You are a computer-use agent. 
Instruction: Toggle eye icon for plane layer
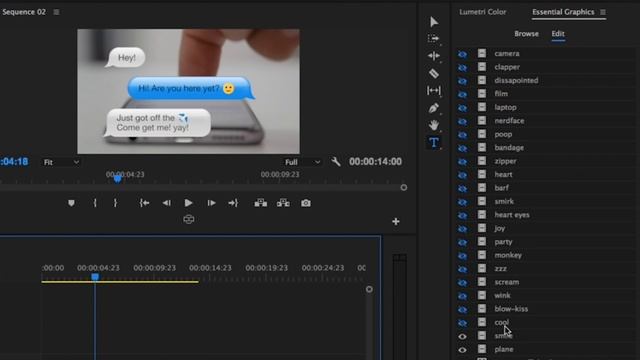click(462, 350)
